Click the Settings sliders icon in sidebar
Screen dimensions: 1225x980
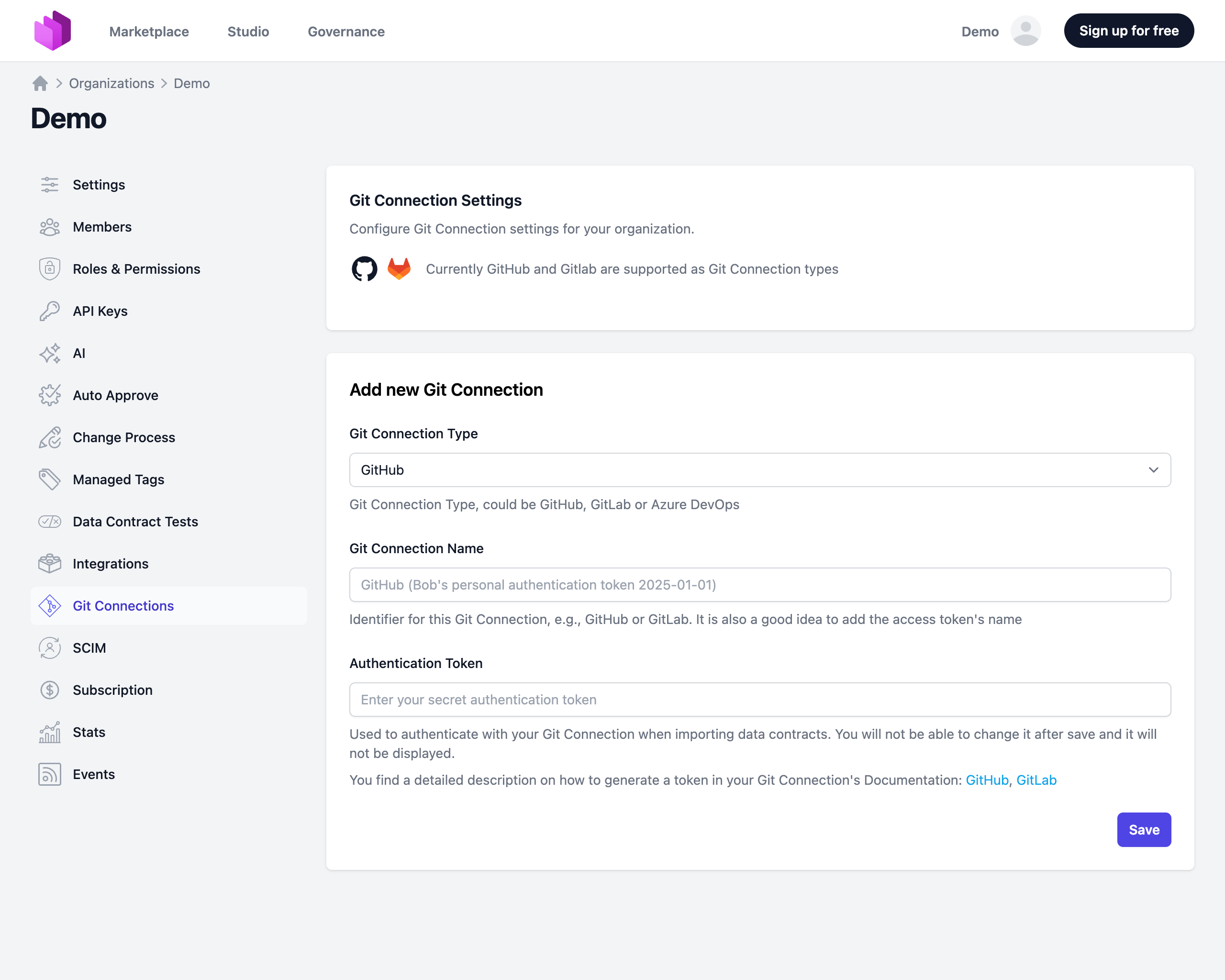tap(49, 185)
